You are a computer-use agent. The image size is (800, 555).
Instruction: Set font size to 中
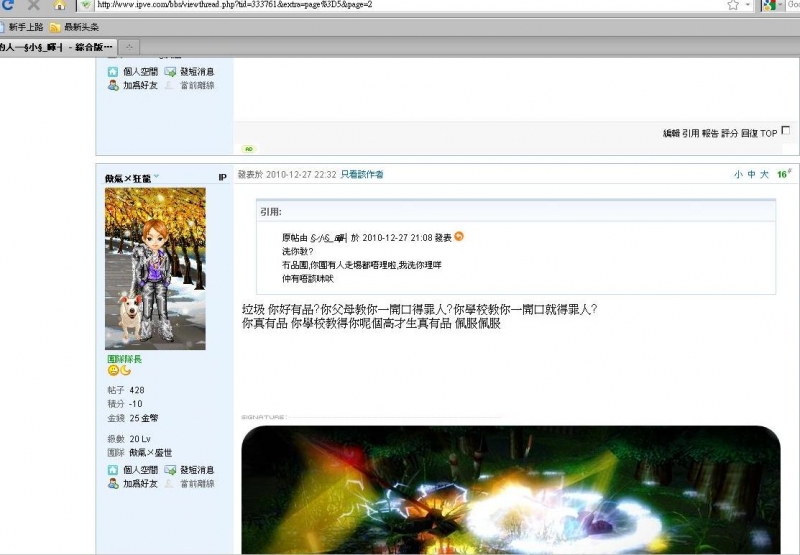point(751,174)
